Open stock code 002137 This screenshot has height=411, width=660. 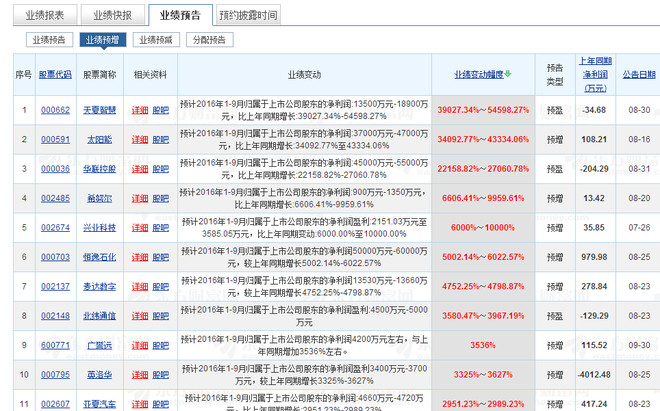pos(56,286)
